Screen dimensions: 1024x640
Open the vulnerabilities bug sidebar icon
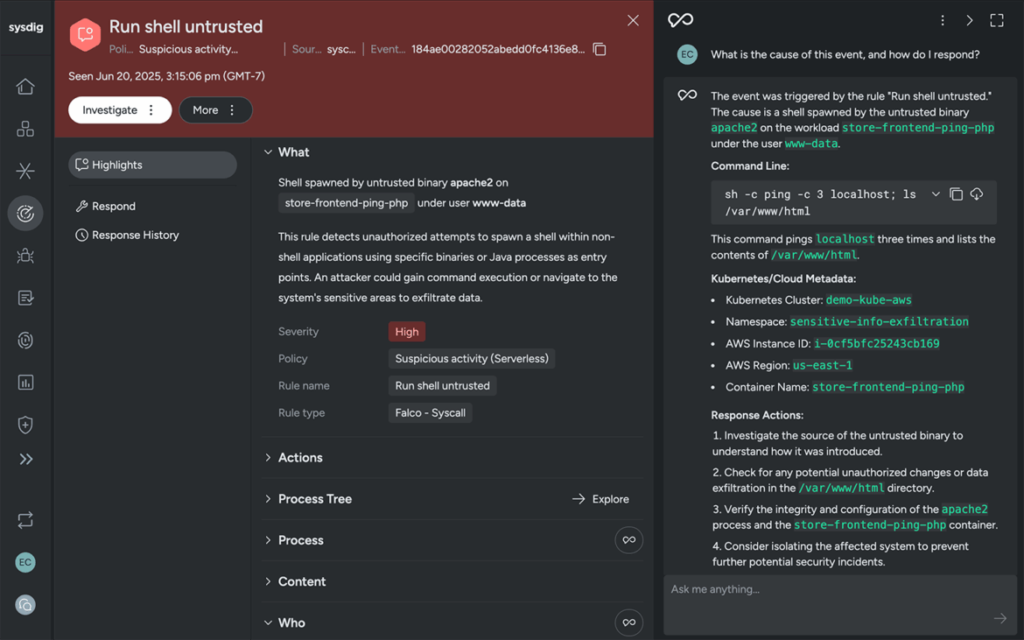(25, 255)
